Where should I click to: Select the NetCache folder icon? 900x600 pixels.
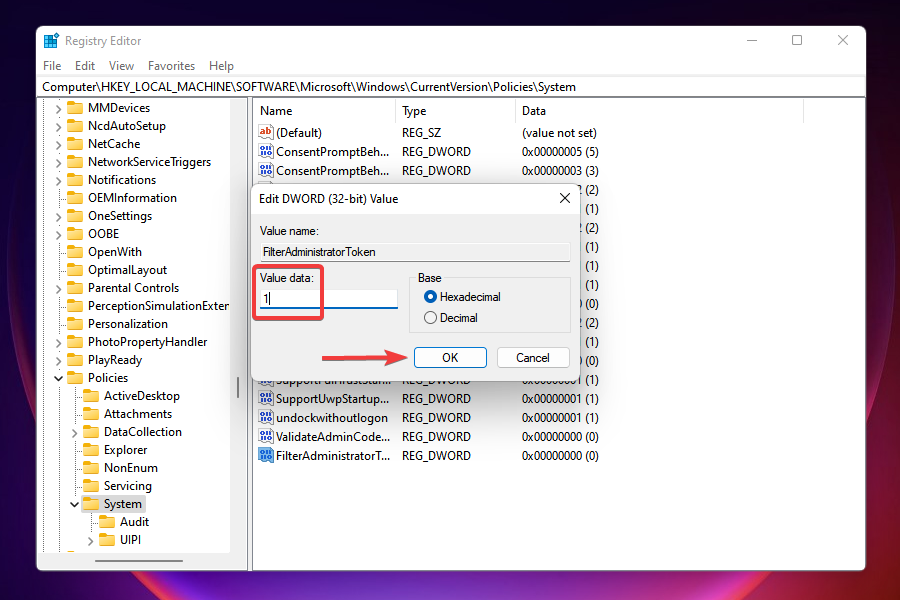75,144
